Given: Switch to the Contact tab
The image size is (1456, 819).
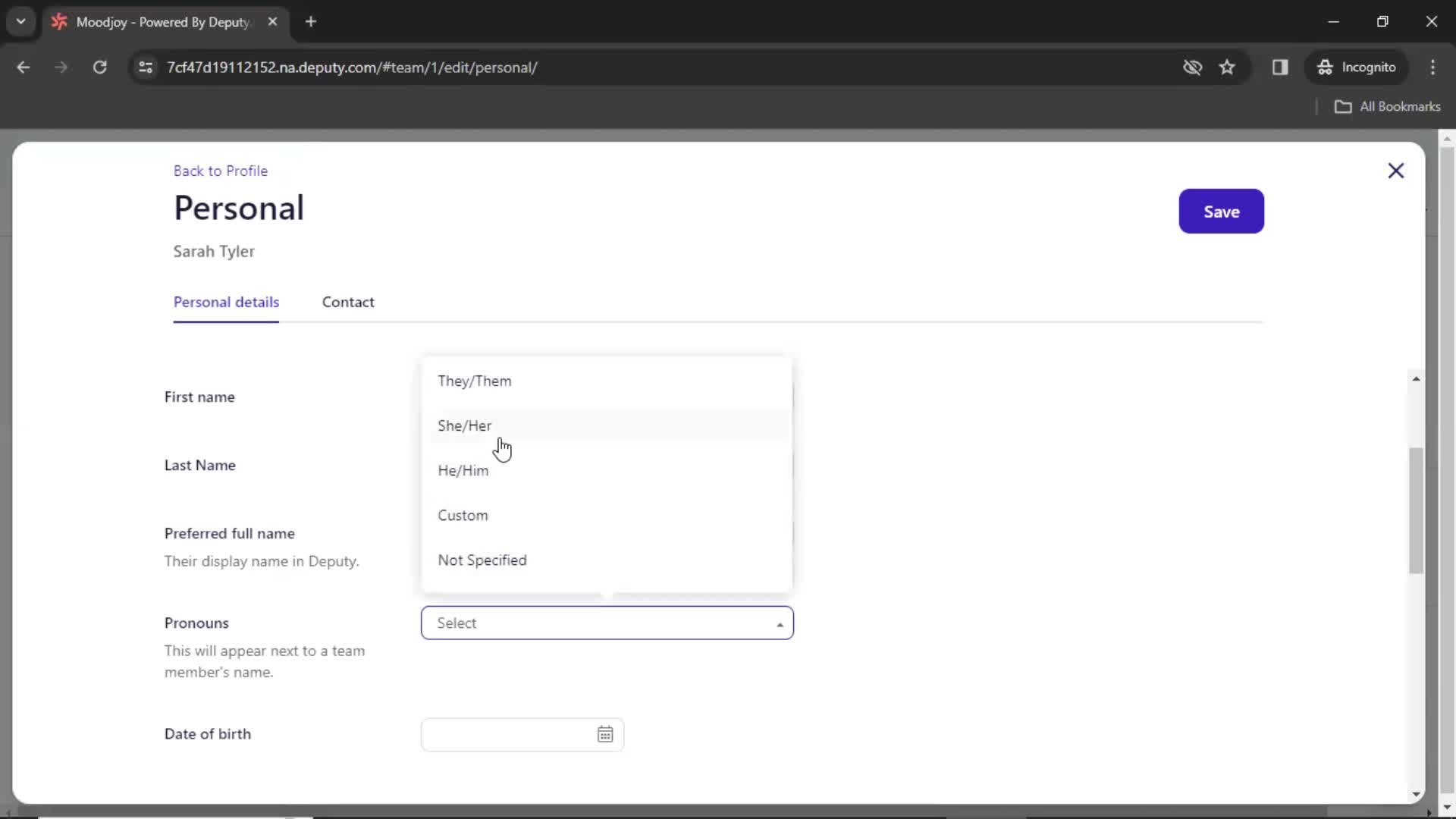Looking at the screenshot, I should click(x=348, y=301).
